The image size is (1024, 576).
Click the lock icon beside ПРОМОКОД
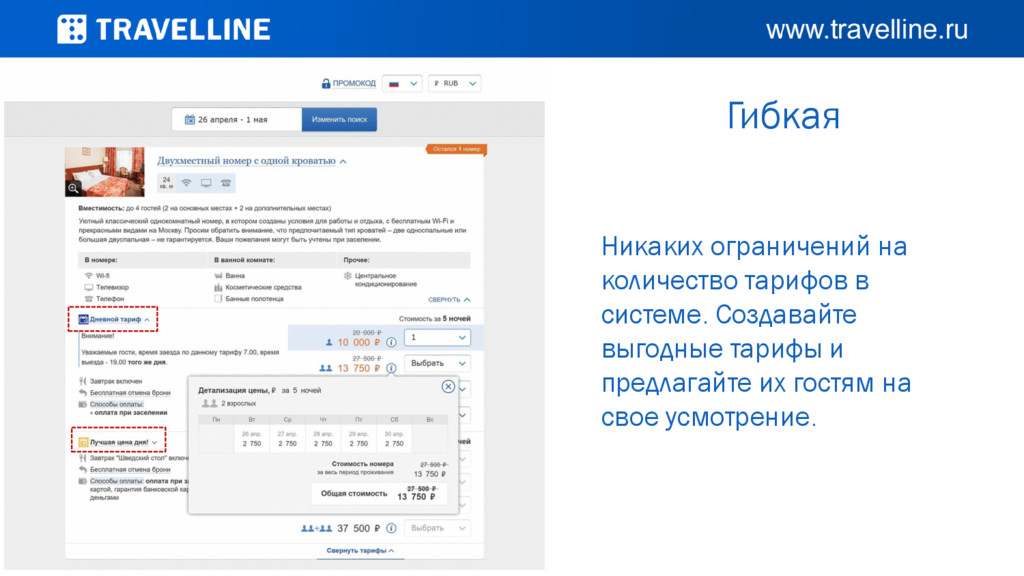point(325,84)
